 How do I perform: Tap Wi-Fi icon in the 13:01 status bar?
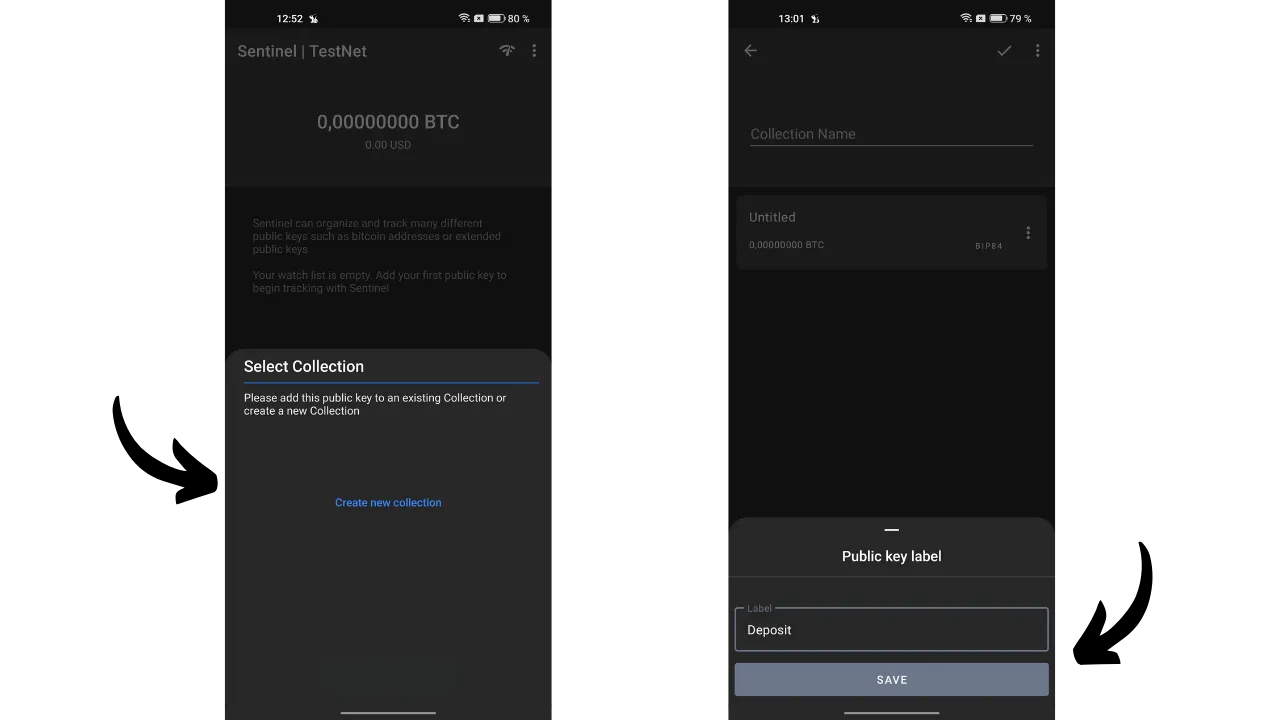(x=966, y=18)
